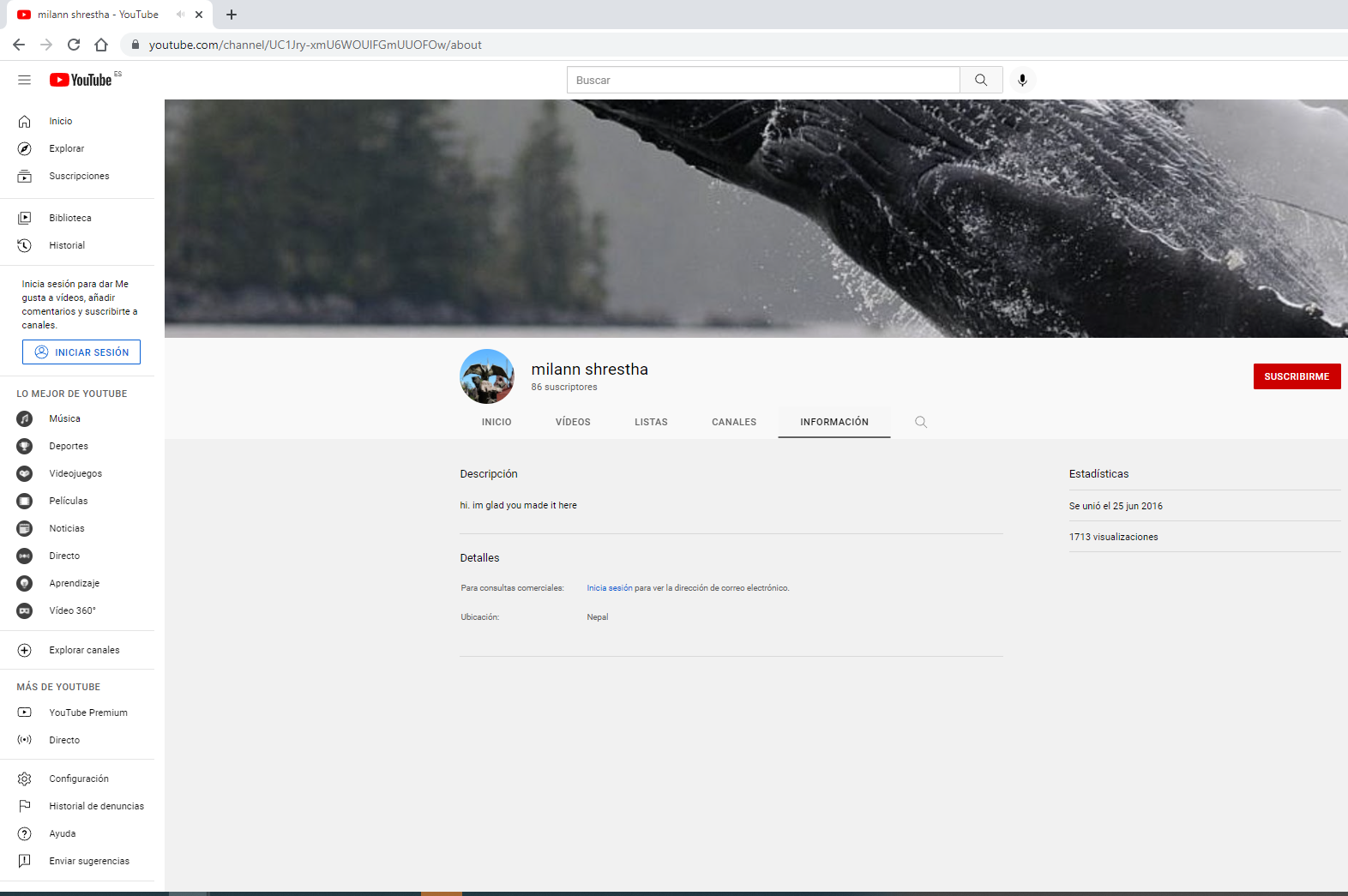Open Historial in sidebar
This screenshot has width=1348, height=896.
tap(67, 245)
